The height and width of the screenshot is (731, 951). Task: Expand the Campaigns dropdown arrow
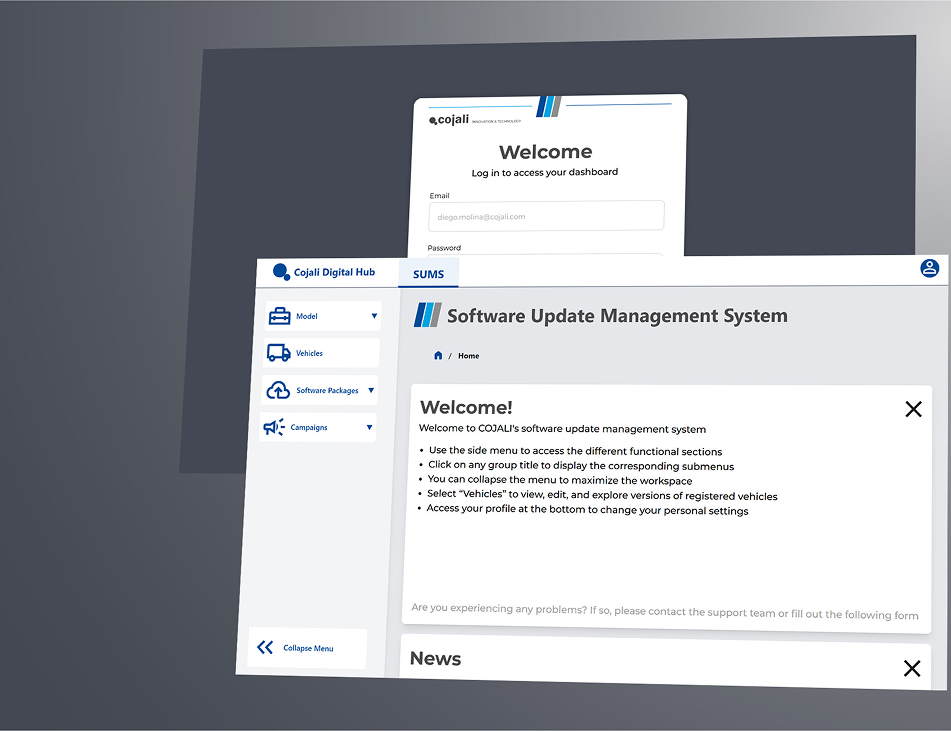tap(369, 428)
